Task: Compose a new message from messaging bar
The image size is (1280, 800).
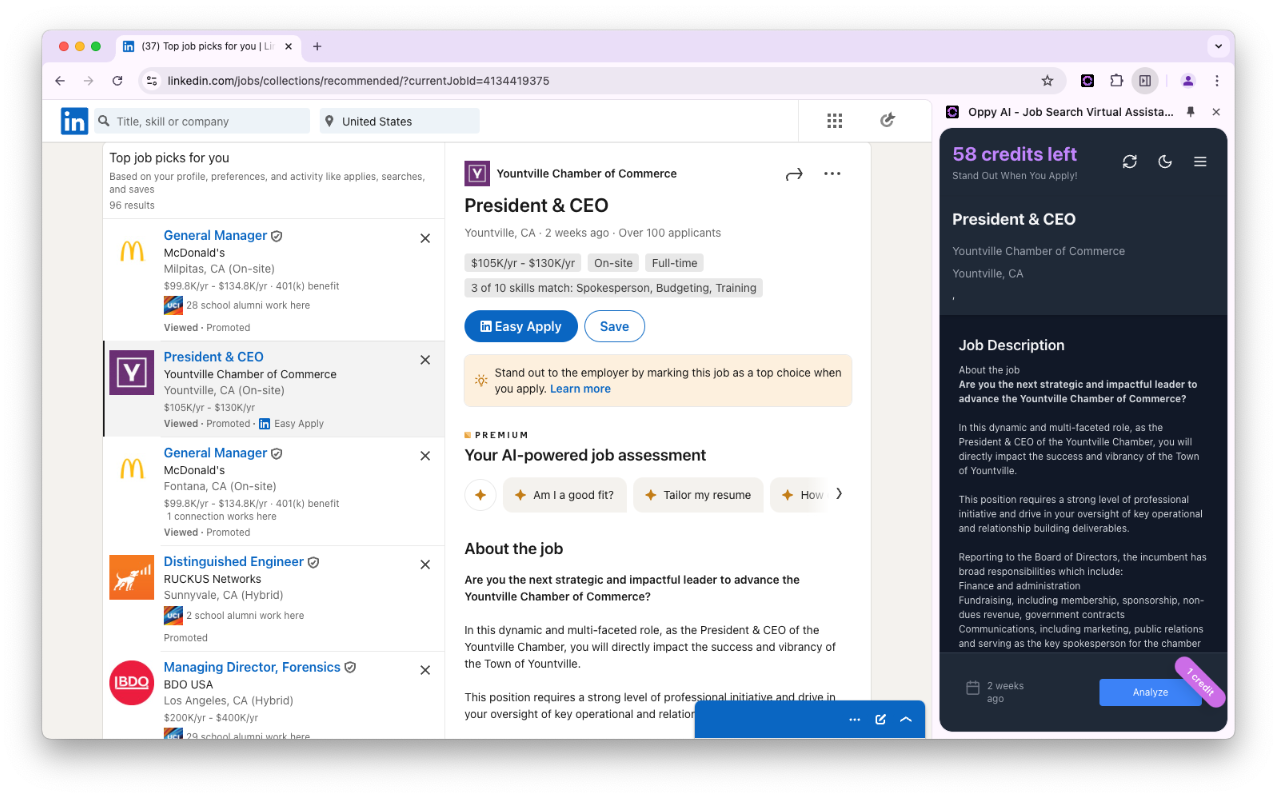Action: coord(881,719)
